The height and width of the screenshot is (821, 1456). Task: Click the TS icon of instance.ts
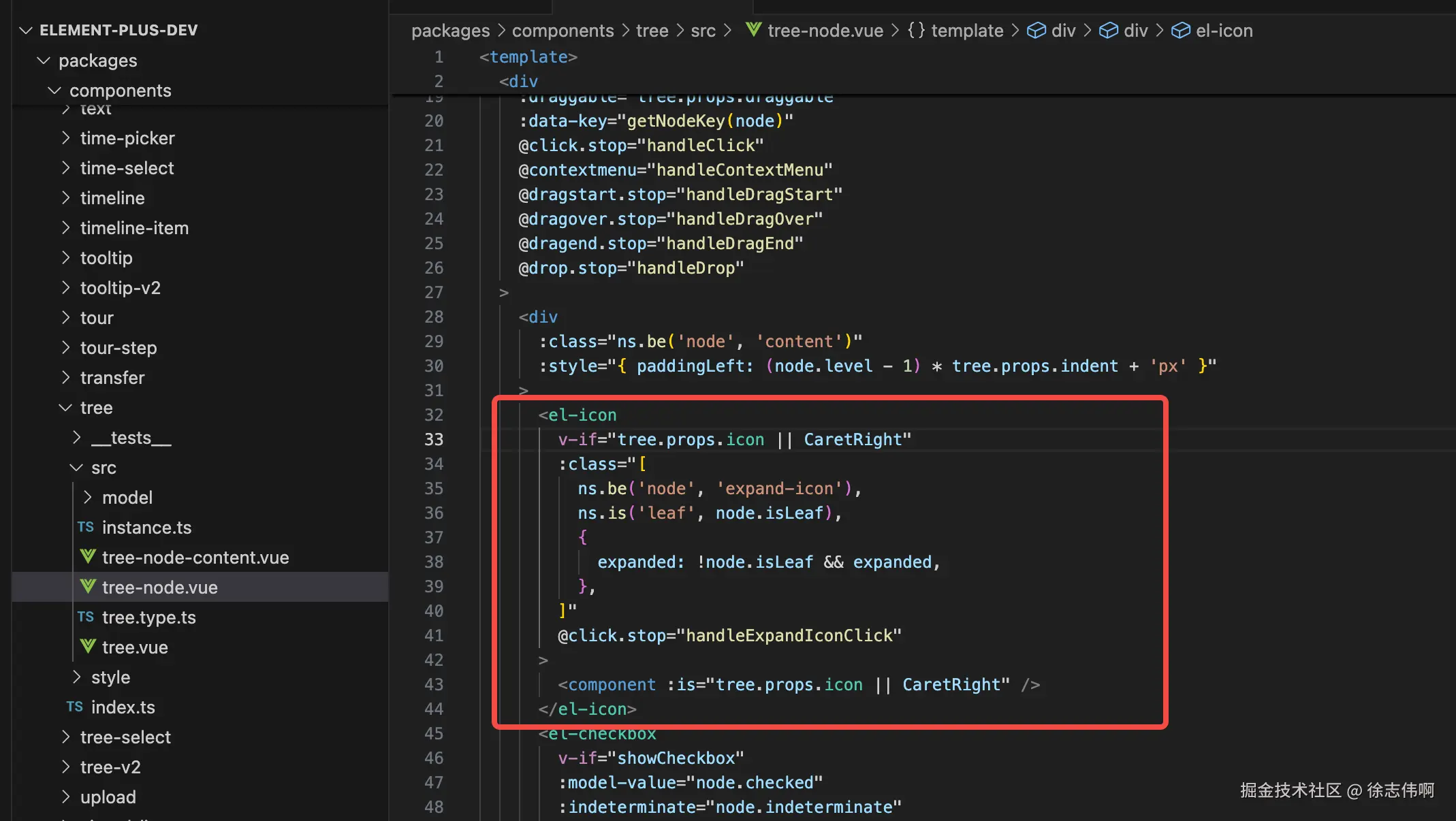pos(86,527)
